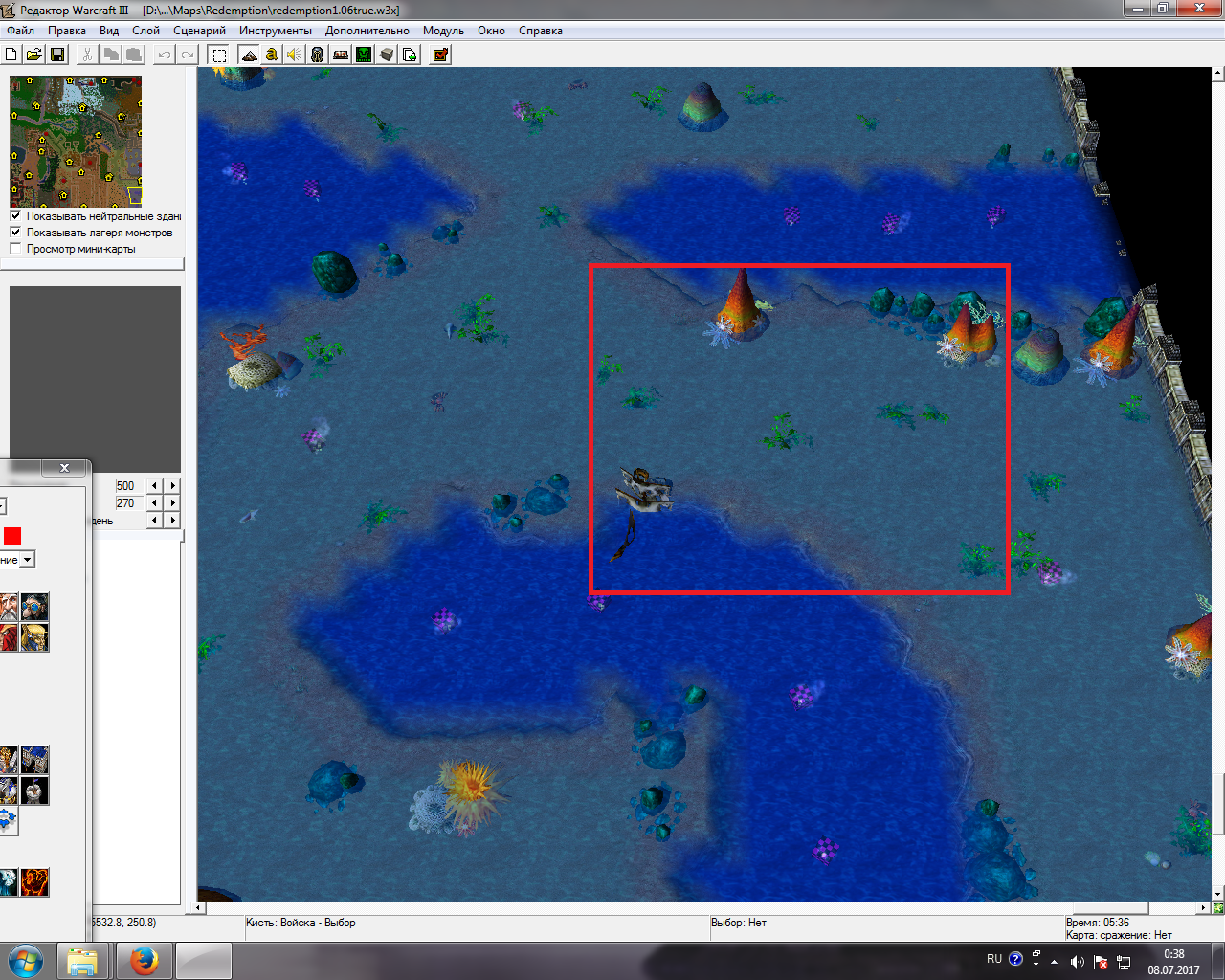Click the minimap preview thumbnail
The height and width of the screenshot is (980, 1225).
(x=76, y=142)
